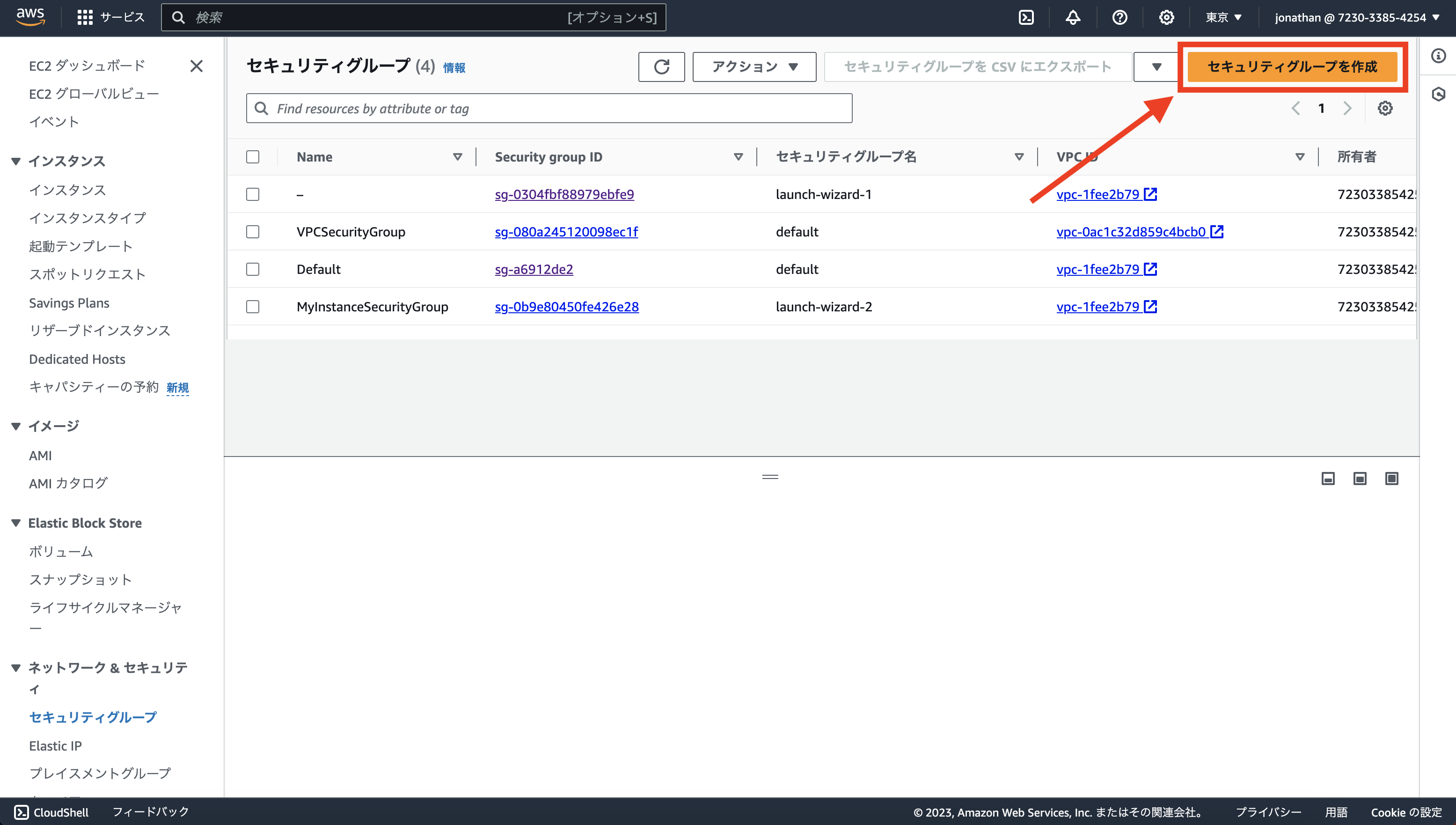Click the Find resources search field
Screen dimensions: 1456x825
(549, 108)
